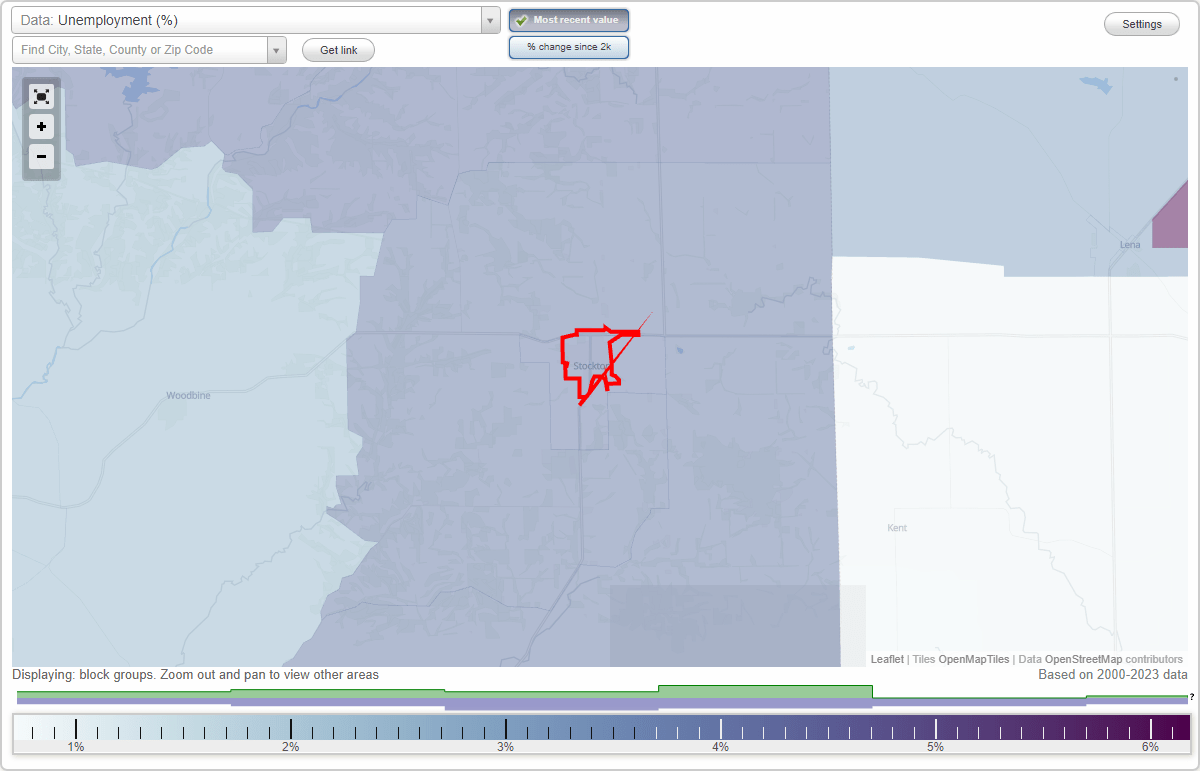Open the Settings panel

(x=1141, y=23)
